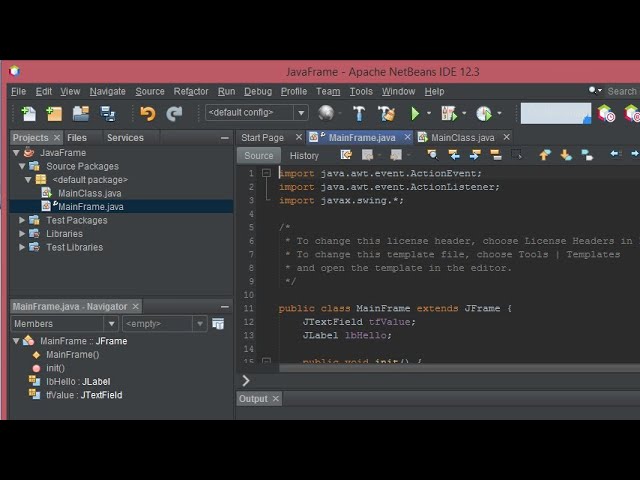Select MainClass.java in Projects tree
The width and height of the screenshot is (640, 480).
(89, 193)
